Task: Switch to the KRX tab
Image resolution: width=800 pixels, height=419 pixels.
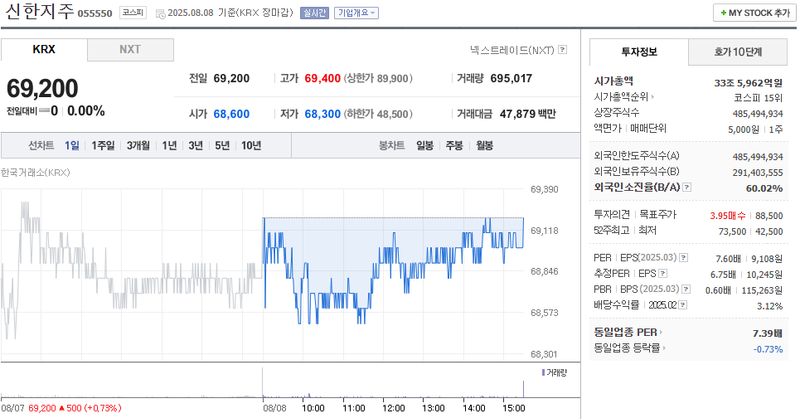Action: pos(44,50)
